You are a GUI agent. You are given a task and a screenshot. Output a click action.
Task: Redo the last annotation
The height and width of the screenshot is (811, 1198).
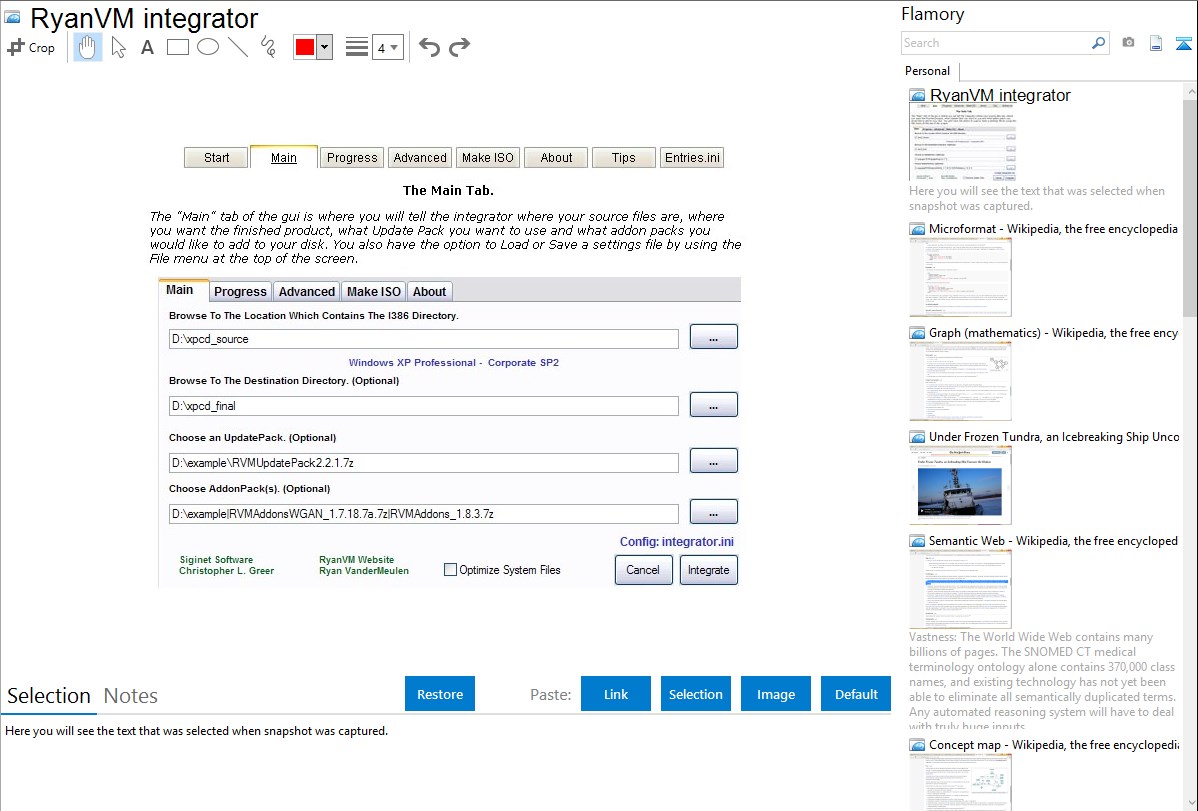click(x=459, y=47)
